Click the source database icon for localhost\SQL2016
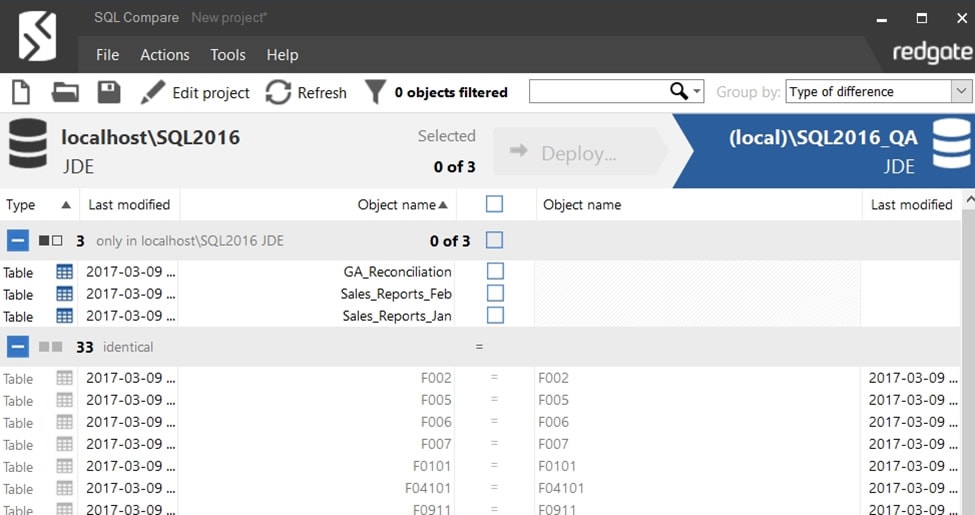 [x=28, y=144]
